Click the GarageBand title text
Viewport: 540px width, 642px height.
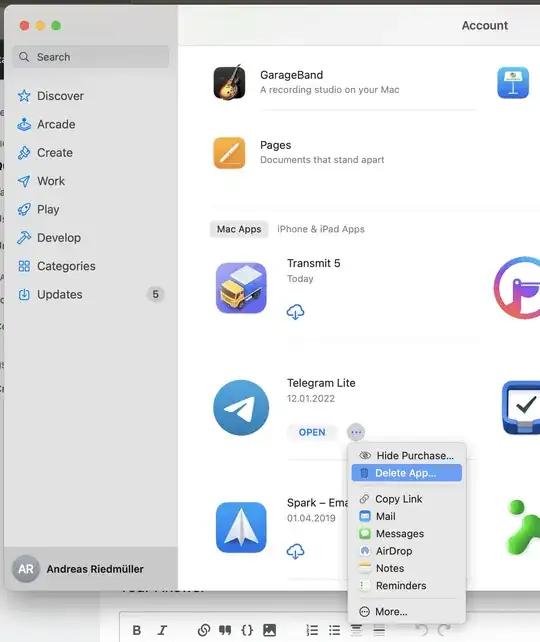pos(291,75)
